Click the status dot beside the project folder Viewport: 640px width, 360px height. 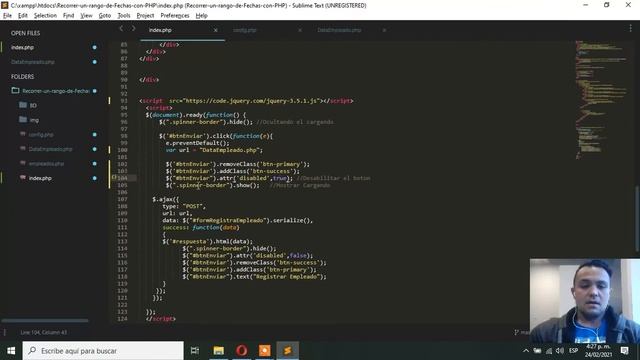(95, 91)
